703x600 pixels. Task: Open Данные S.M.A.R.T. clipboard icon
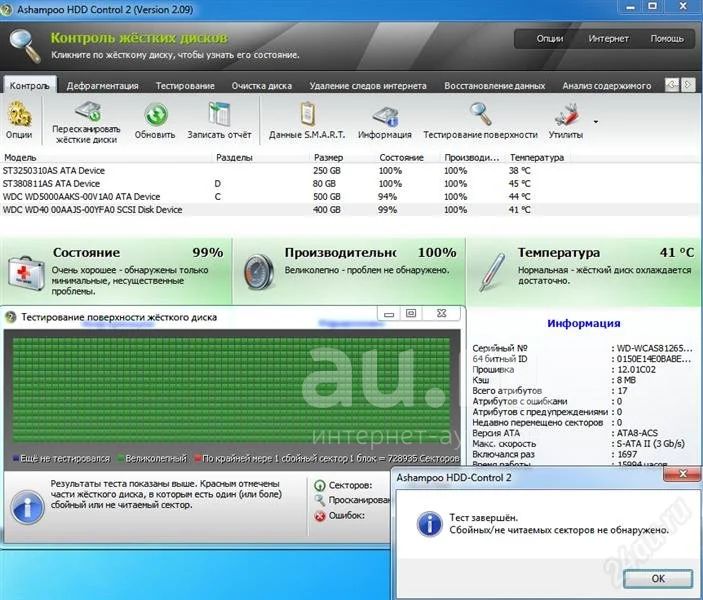308,114
